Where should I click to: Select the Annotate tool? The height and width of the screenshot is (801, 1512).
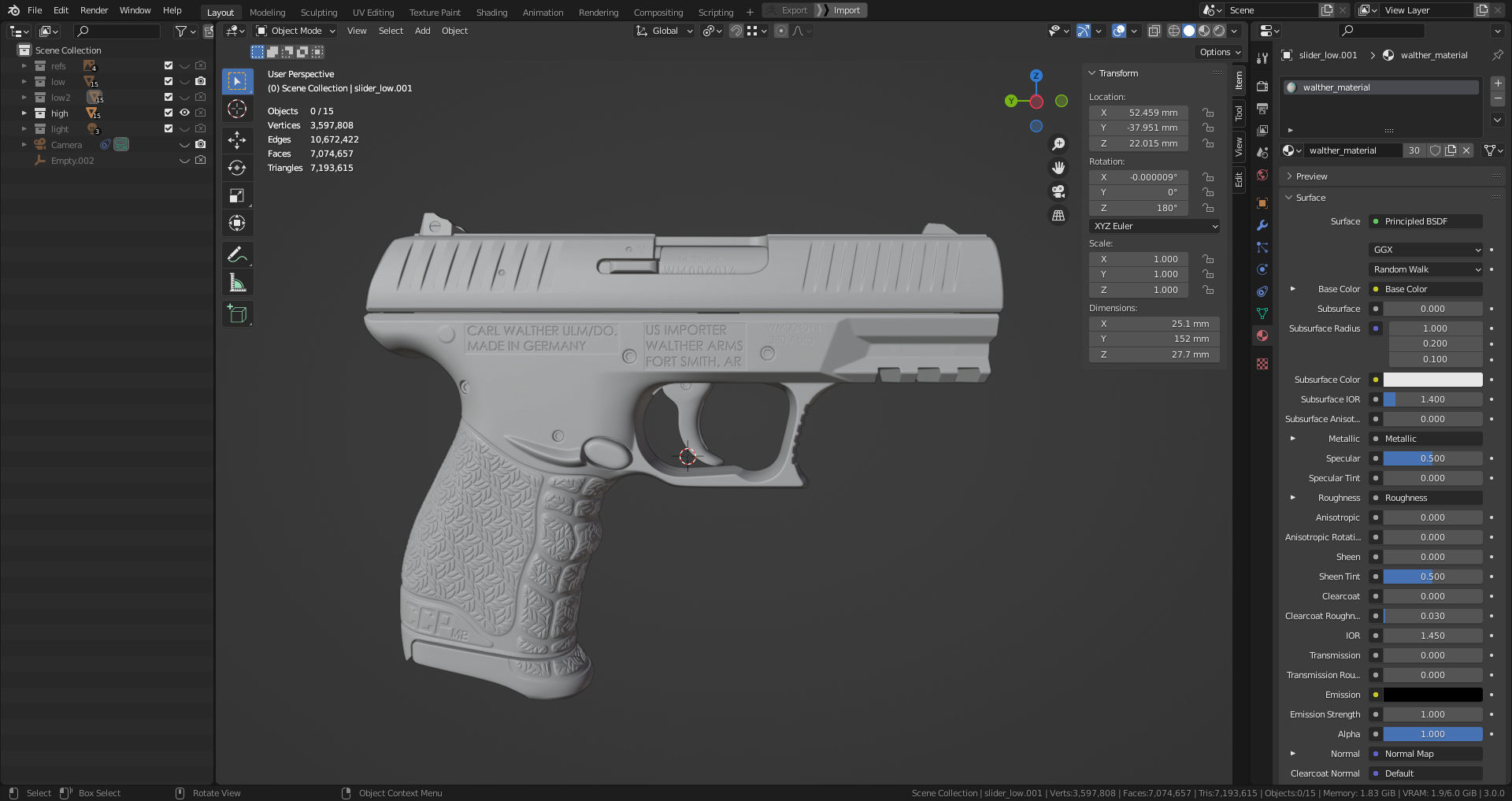point(237,255)
